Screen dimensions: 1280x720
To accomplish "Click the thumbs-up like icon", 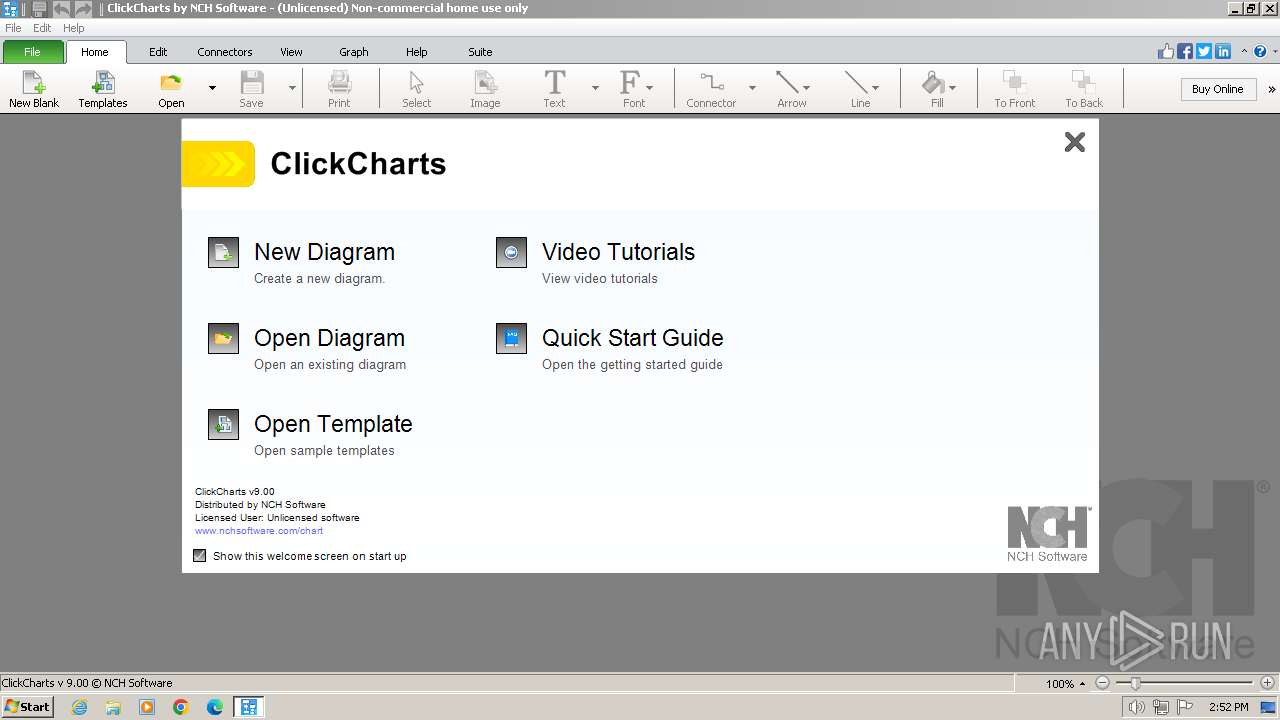I will [x=1166, y=52].
